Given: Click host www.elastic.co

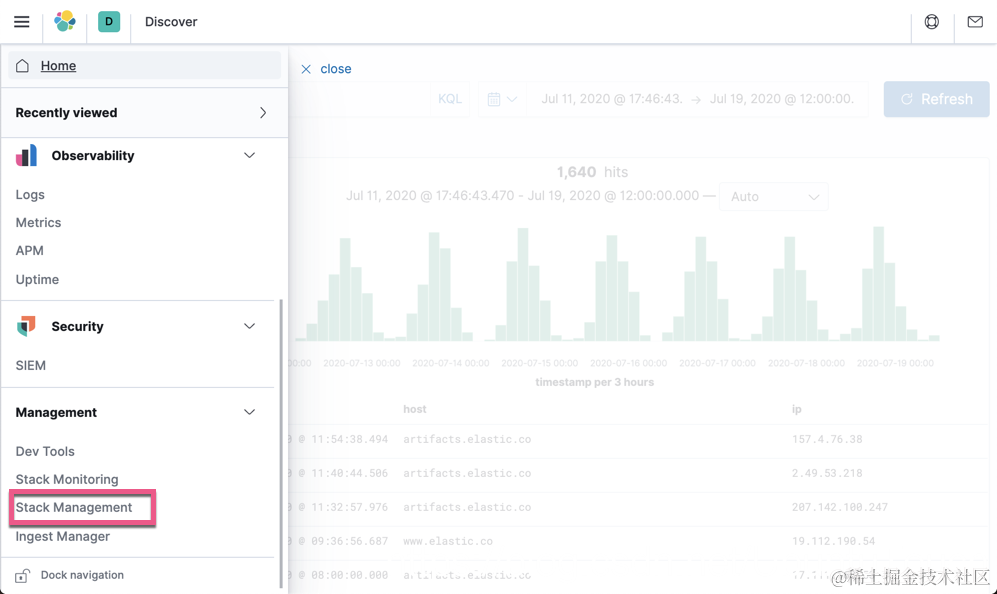Looking at the screenshot, I should (448, 541).
